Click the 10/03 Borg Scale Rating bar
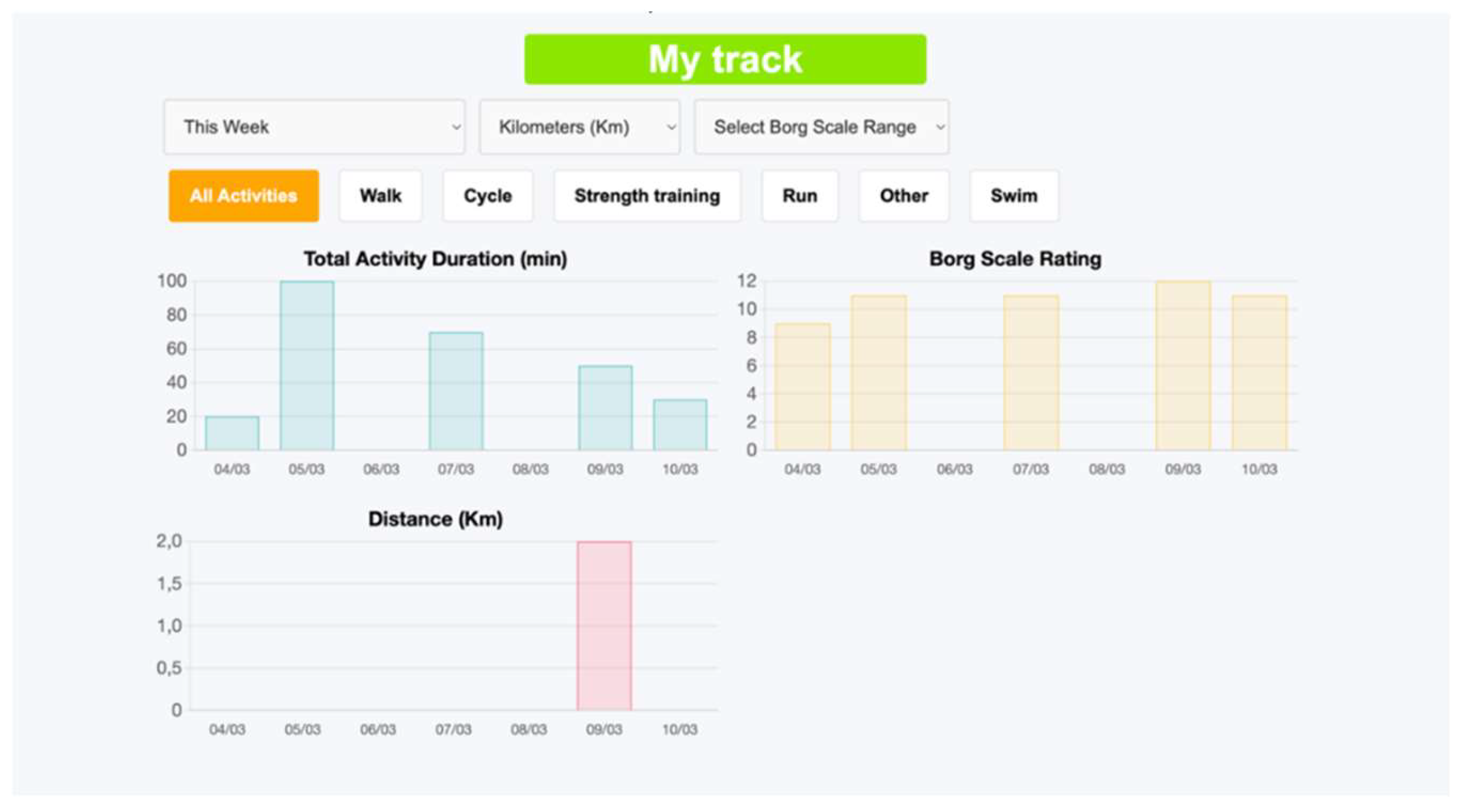 [x=1259, y=373]
